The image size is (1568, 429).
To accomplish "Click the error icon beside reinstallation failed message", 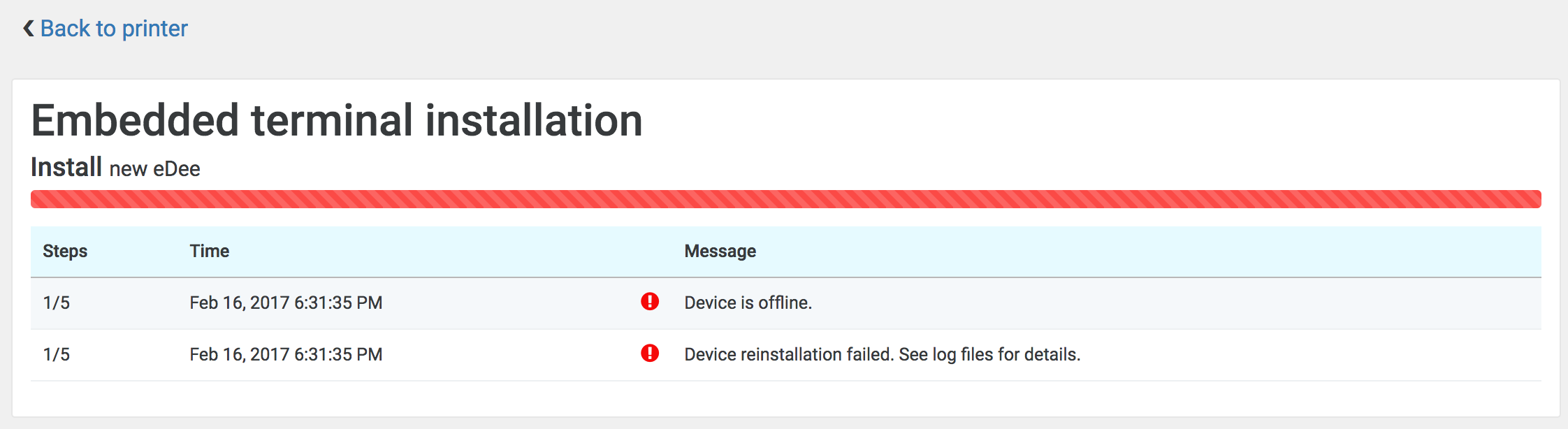I will 650,353.
